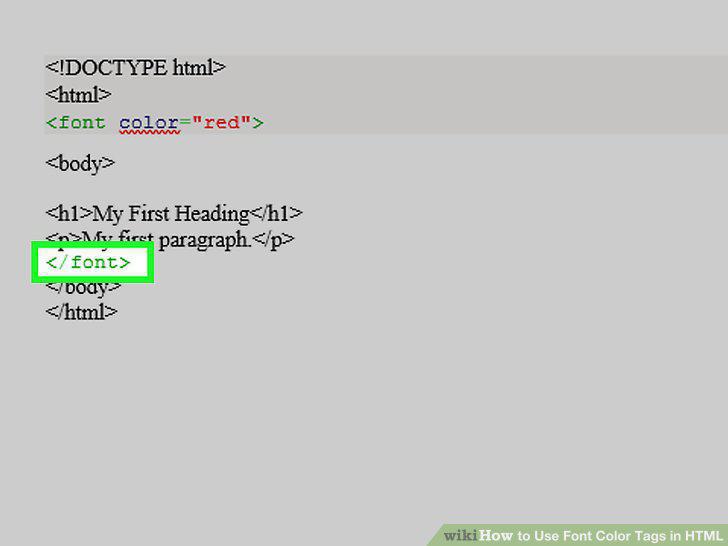
Task: Place cursor on the closing </body> tag
Action: [x=84, y=288]
